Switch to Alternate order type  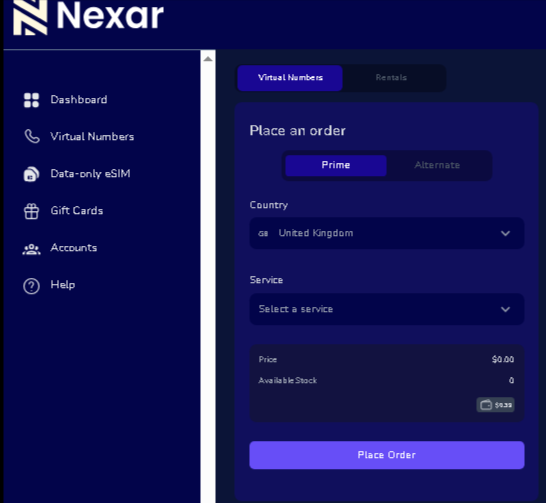437,165
